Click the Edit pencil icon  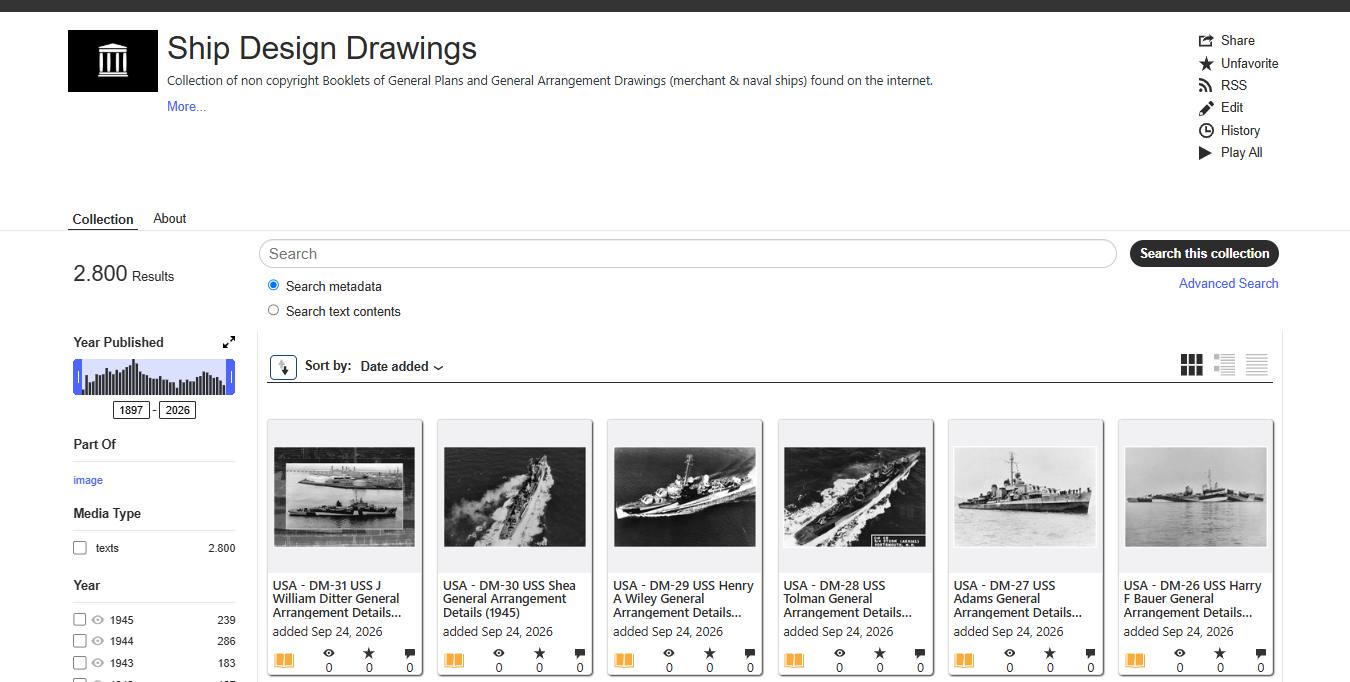point(1206,107)
